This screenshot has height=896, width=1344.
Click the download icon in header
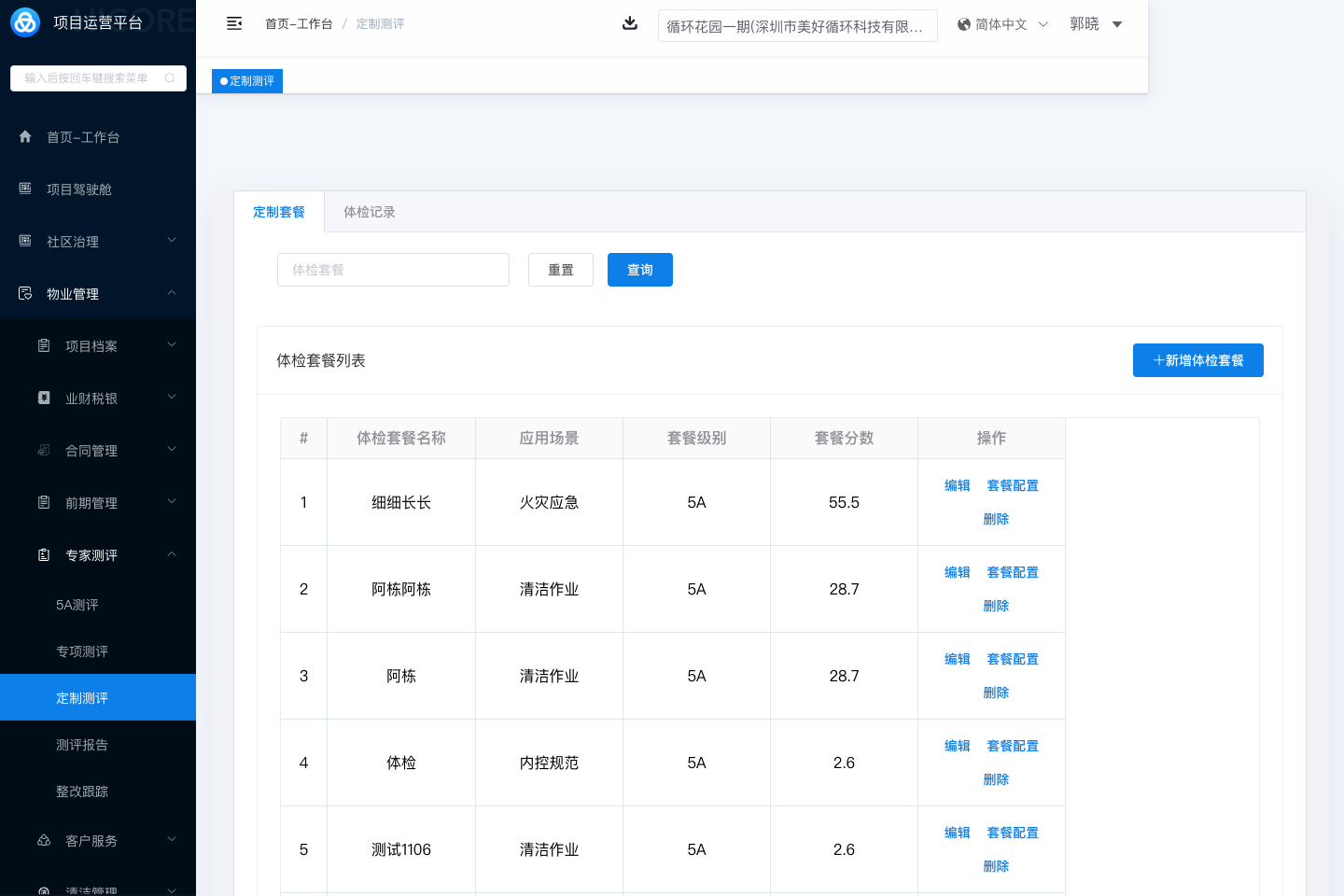pyautogui.click(x=630, y=23)
